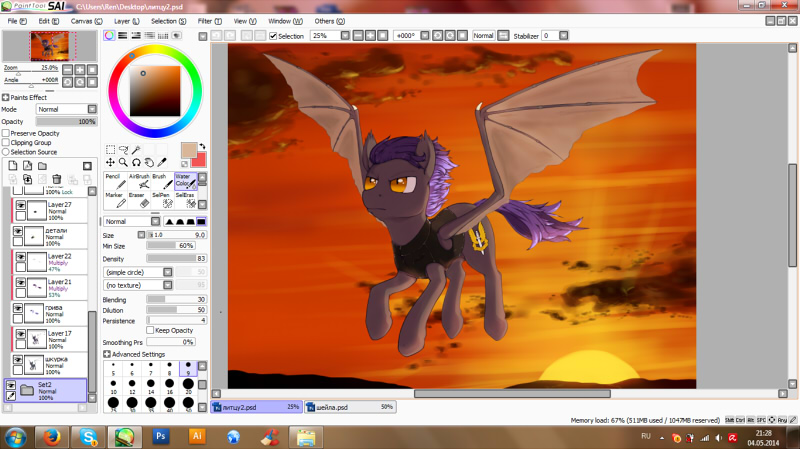Zoom in with navigator plus button

coord(80,69)
